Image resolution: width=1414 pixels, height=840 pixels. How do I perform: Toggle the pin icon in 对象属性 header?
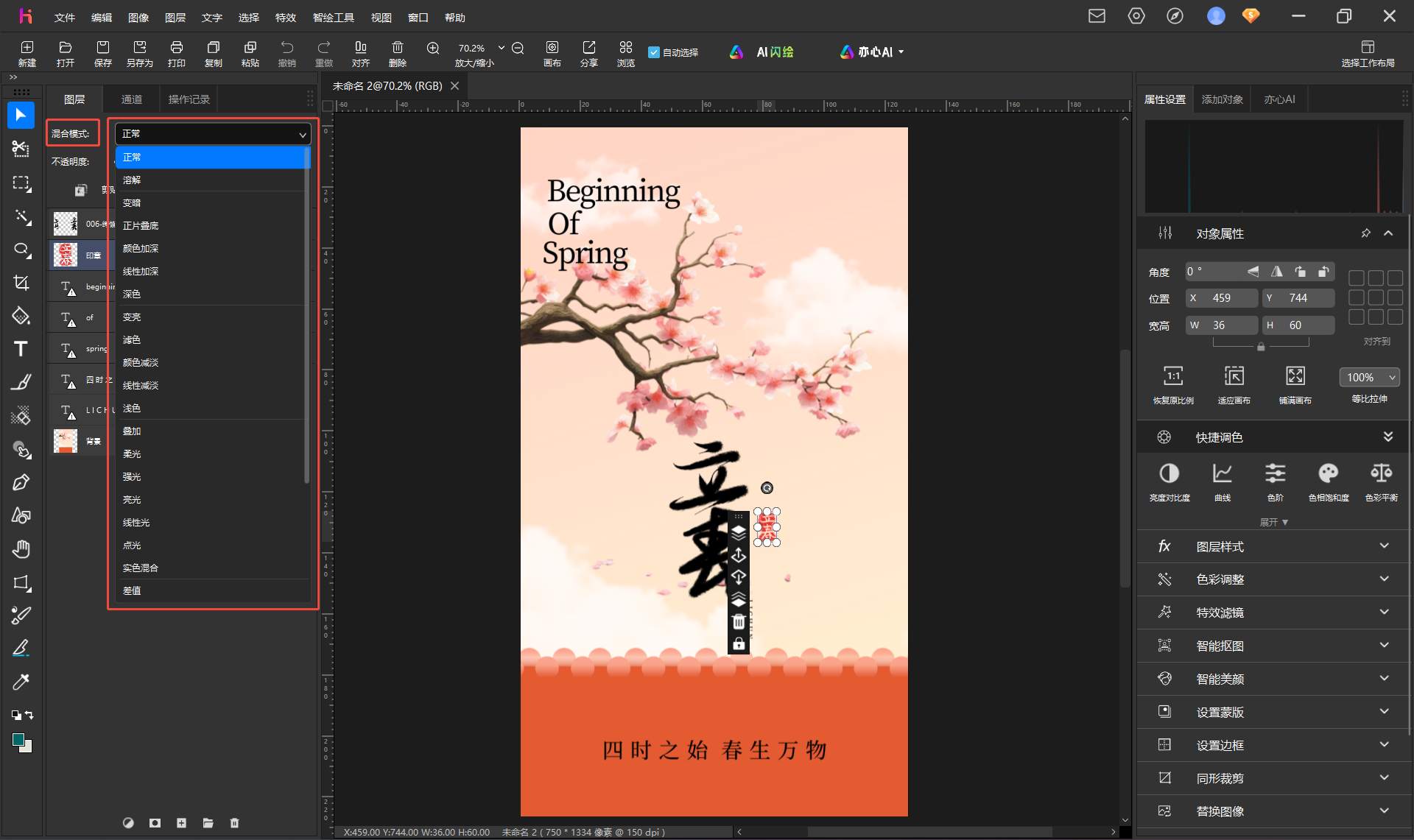pyautogui.click(x=1365, y=233)
